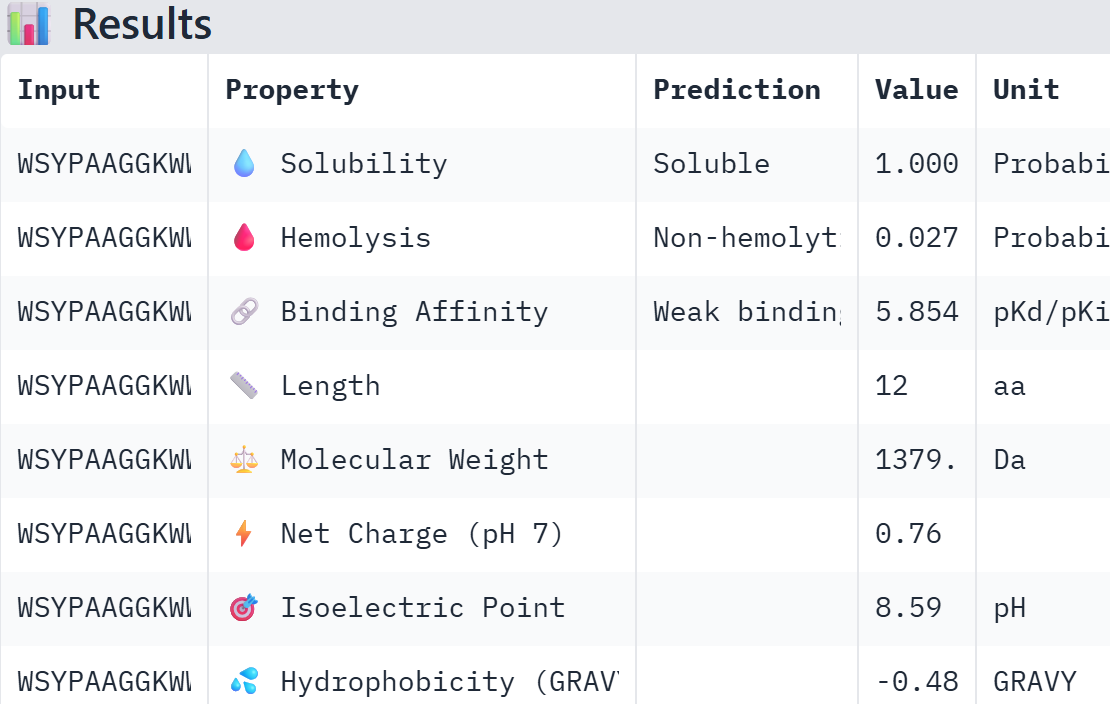Click the 5.854 binding affinity value

tap(916, 312)
